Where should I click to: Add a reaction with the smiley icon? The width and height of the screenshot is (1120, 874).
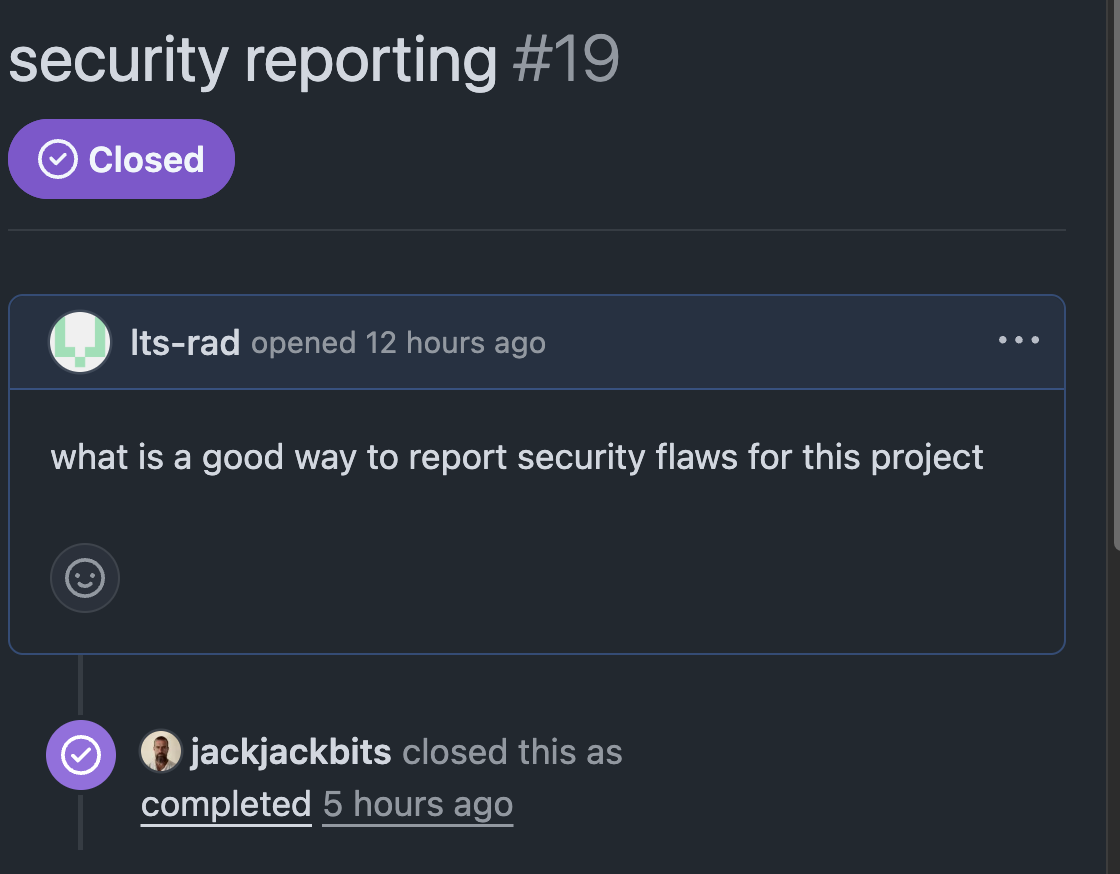pos(85,577)
